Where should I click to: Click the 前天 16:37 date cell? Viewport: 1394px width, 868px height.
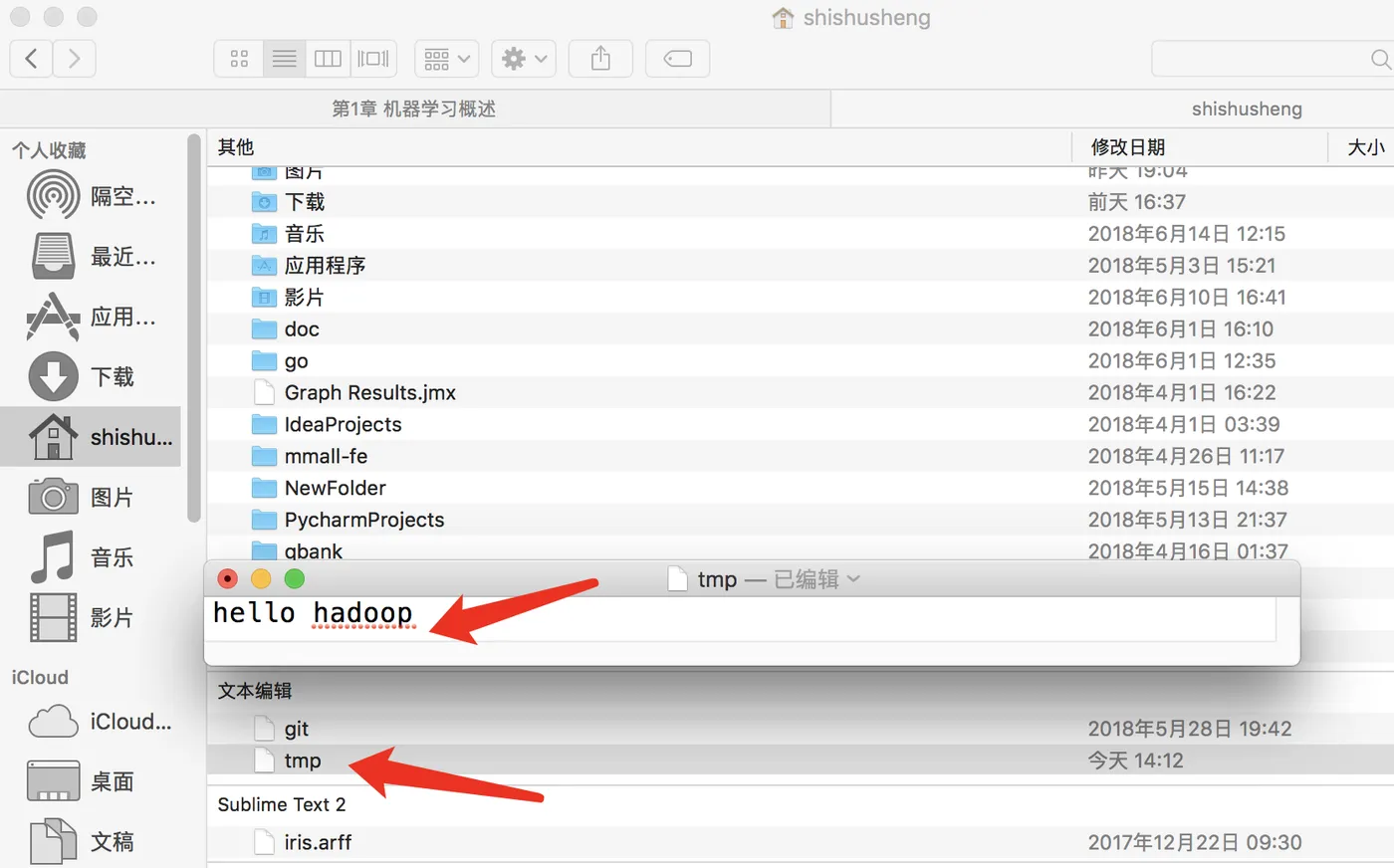pyautogui.click(x=1137, y=202)
